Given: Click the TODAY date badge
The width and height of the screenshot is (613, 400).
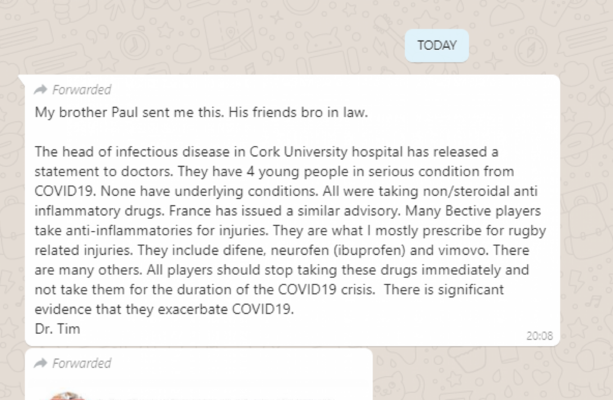Looking at the screenshot, I should click(437, 45).
